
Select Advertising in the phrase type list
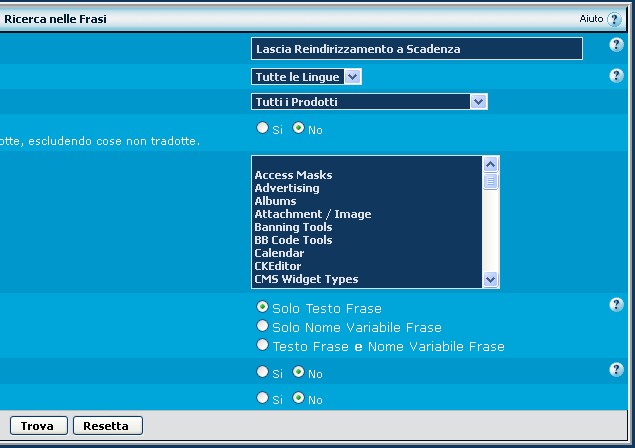click(287, 188)
